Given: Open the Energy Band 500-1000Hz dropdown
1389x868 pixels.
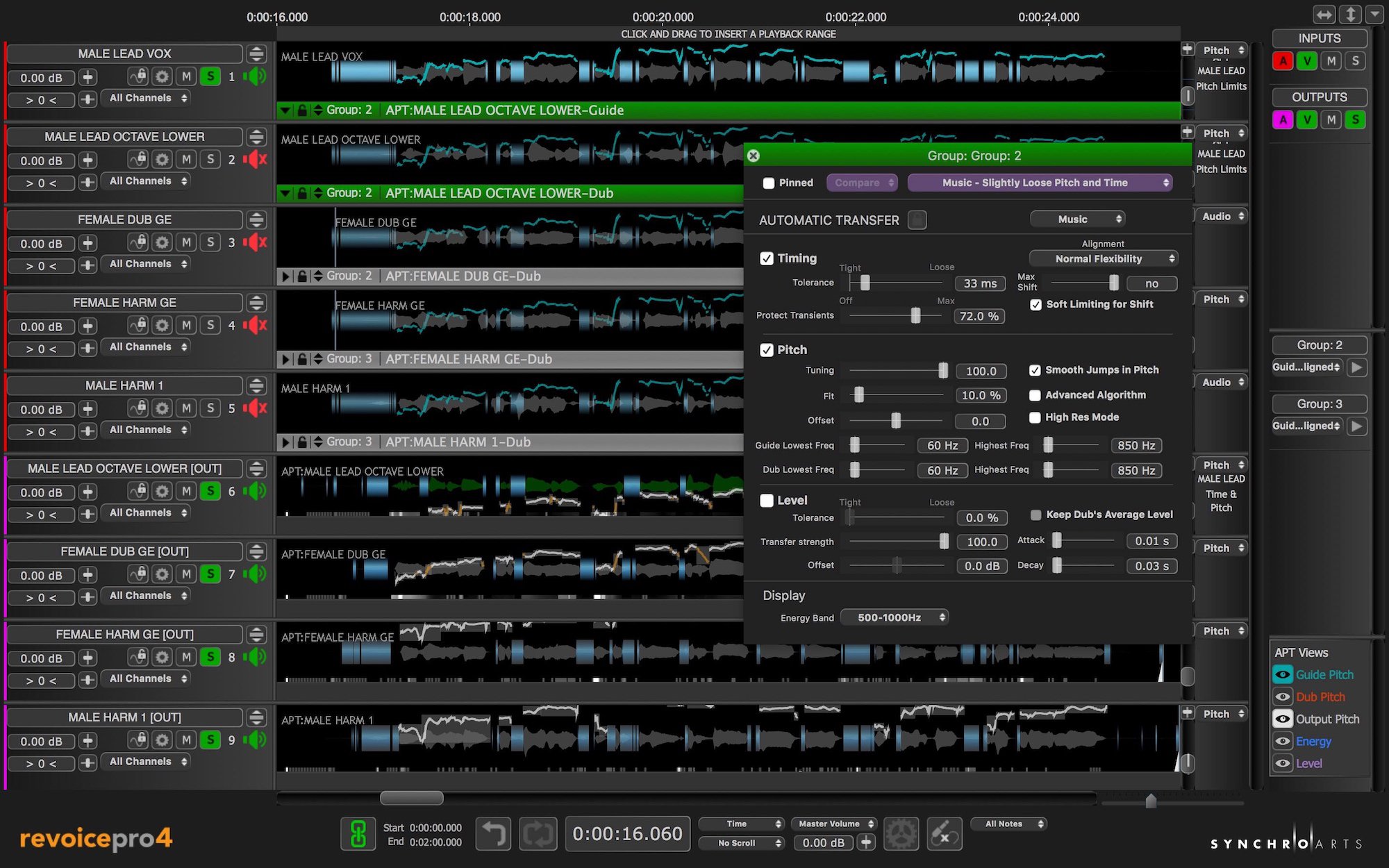Looking at the screenshot, I should pyautogui.click(x=894, y=617).
